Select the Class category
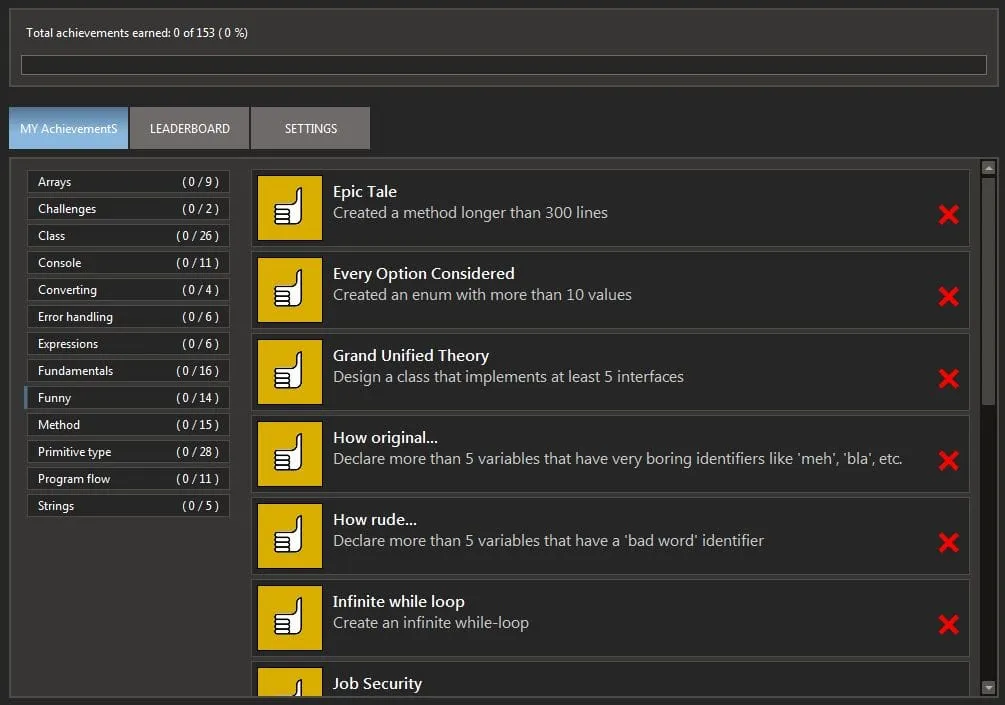 (x=128, y=236)
